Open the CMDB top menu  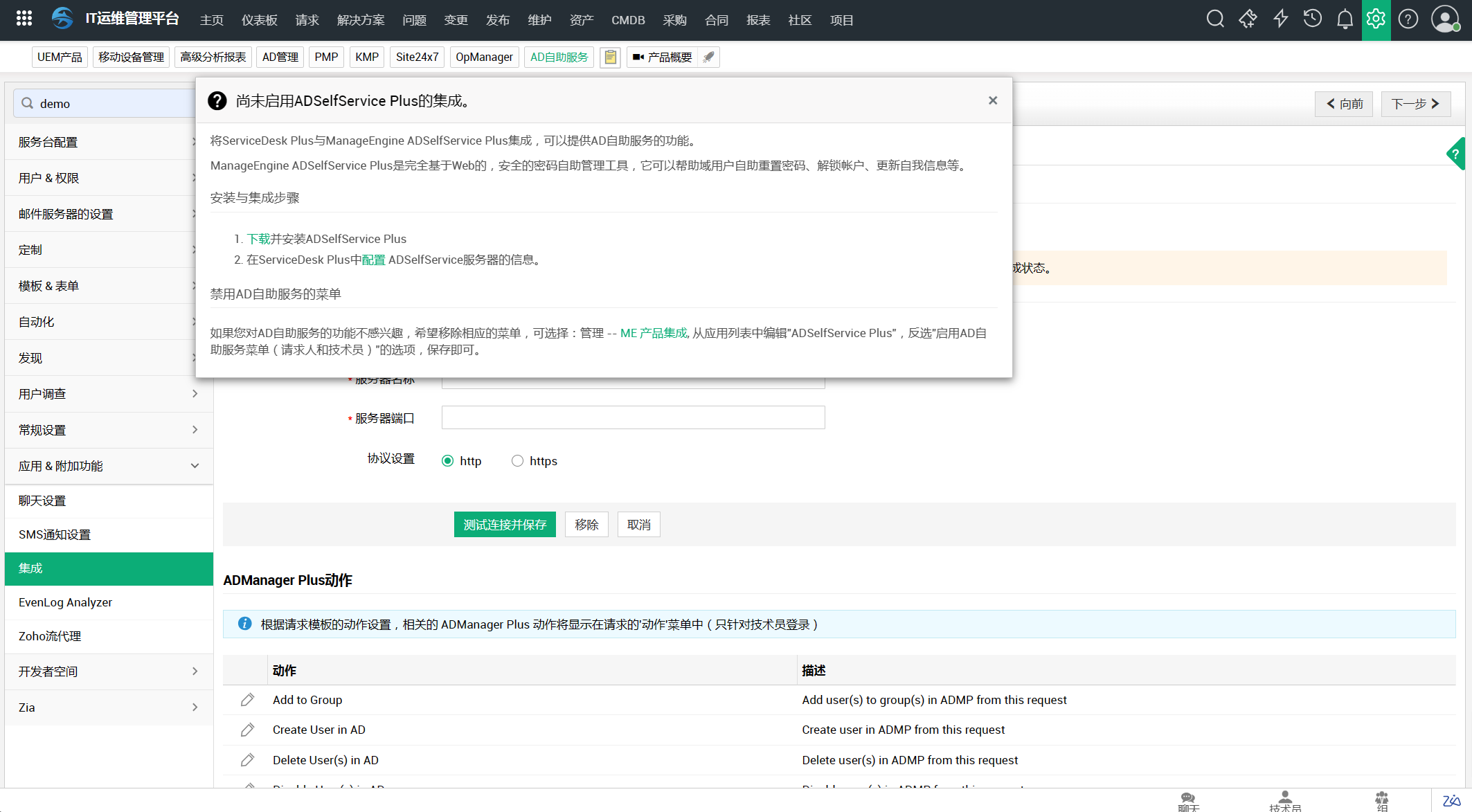coord(627,20)
